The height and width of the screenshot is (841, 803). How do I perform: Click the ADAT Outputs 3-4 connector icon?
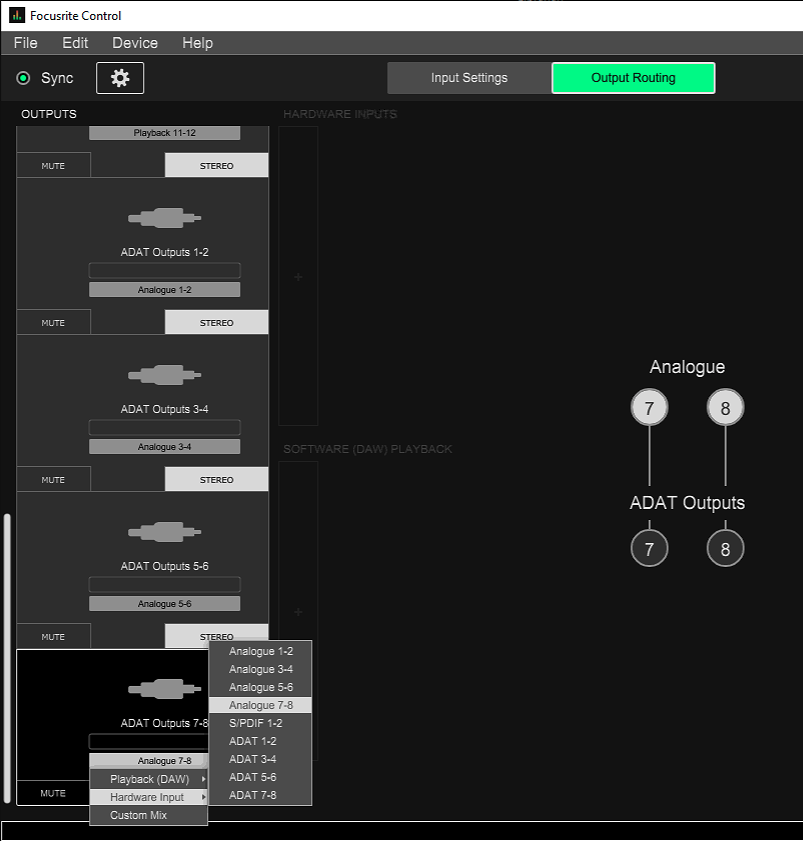[164, 375]
